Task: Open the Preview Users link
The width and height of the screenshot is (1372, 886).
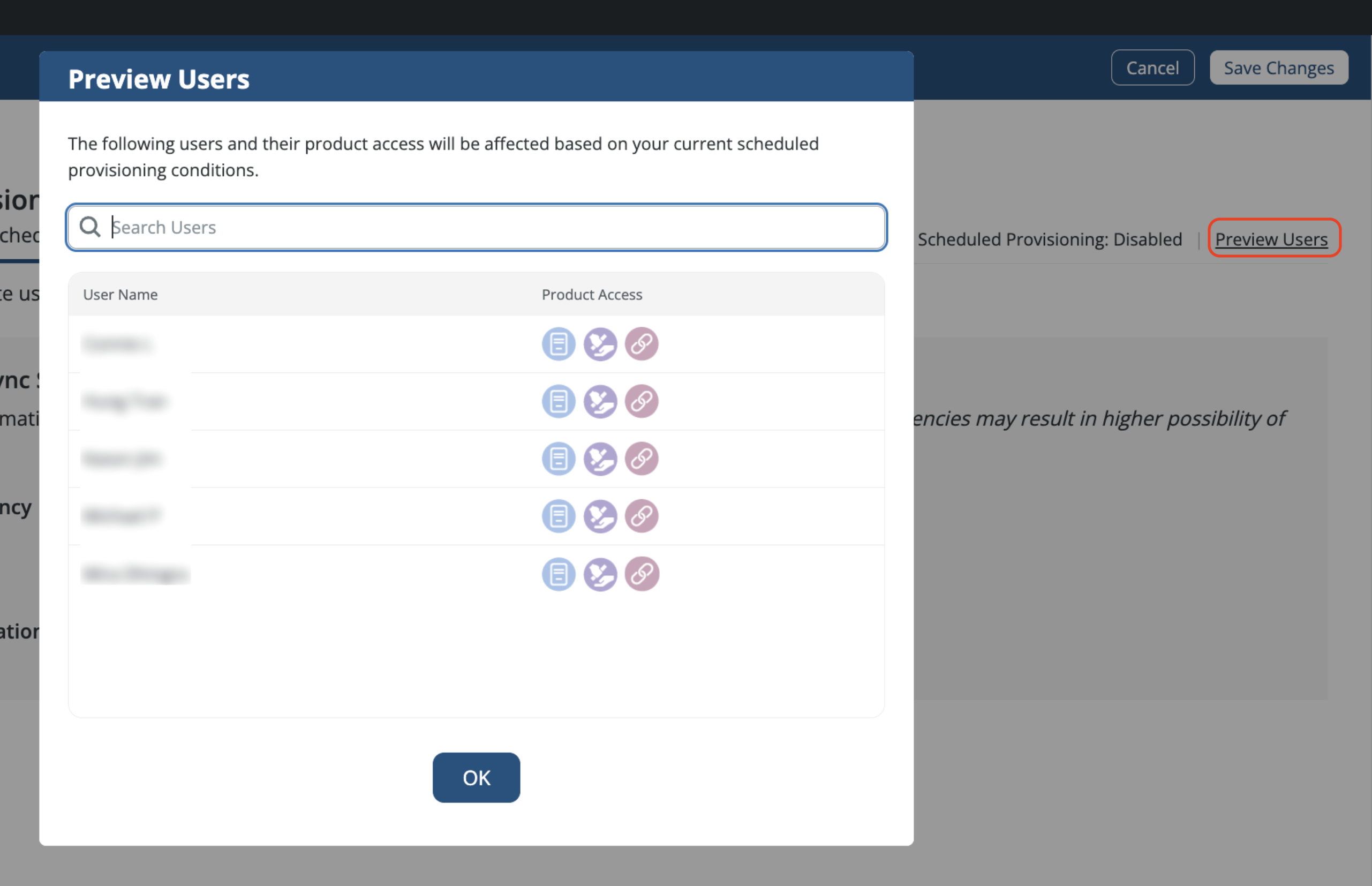Action: coord(1271,239)
